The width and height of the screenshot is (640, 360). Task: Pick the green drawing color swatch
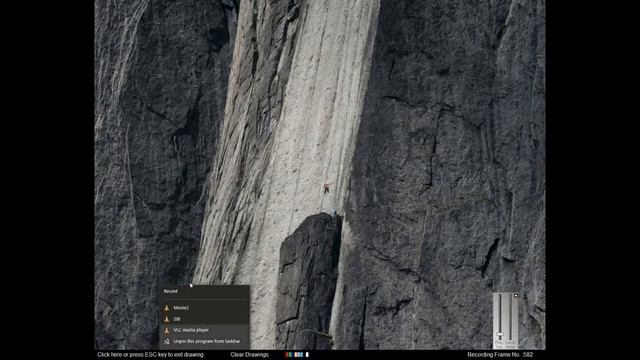point(290,355)
